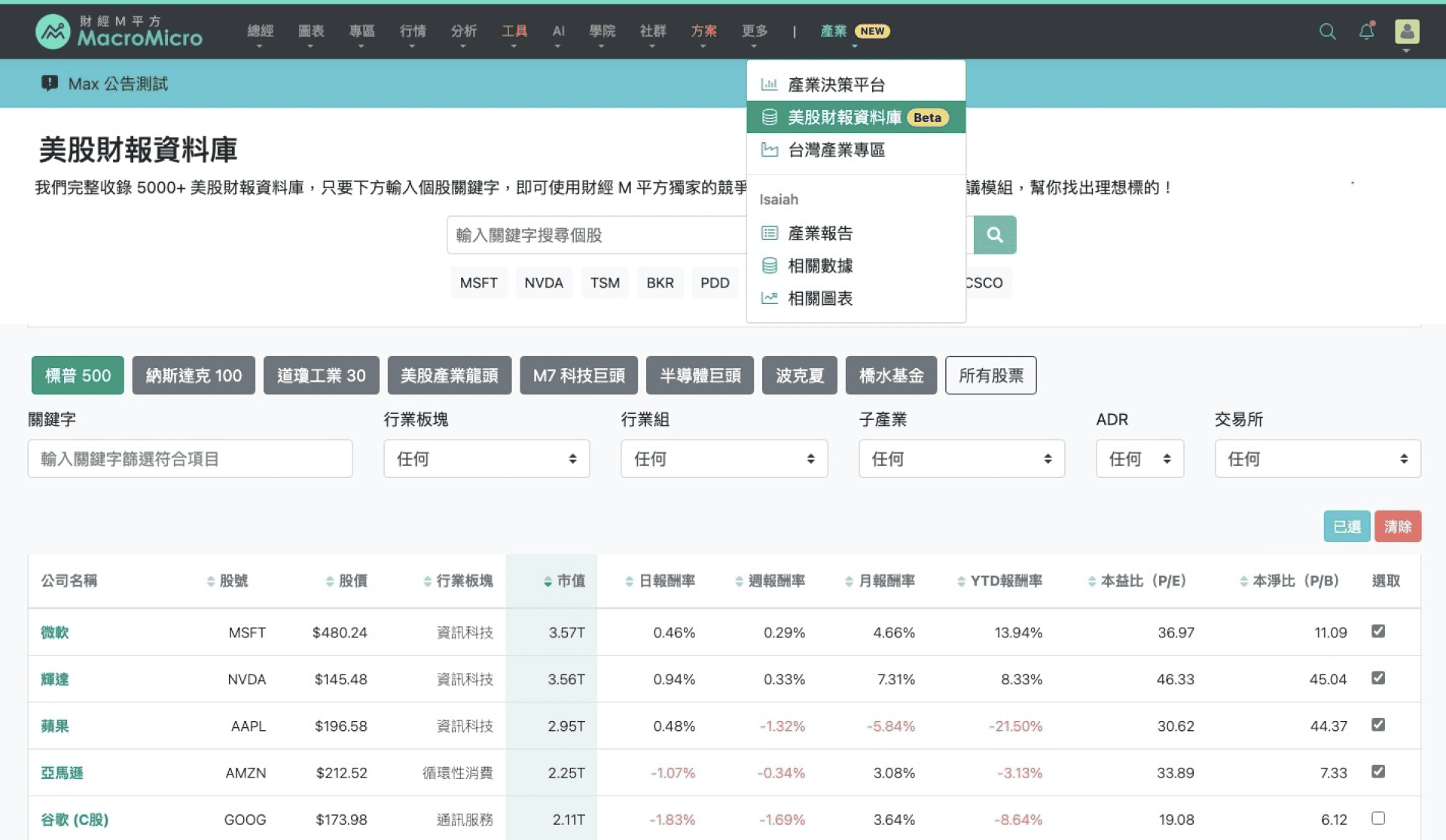This screenshot has height=840, width=1446.
Task: Expand the 總經 nav menu
Action: click(260, 32)
